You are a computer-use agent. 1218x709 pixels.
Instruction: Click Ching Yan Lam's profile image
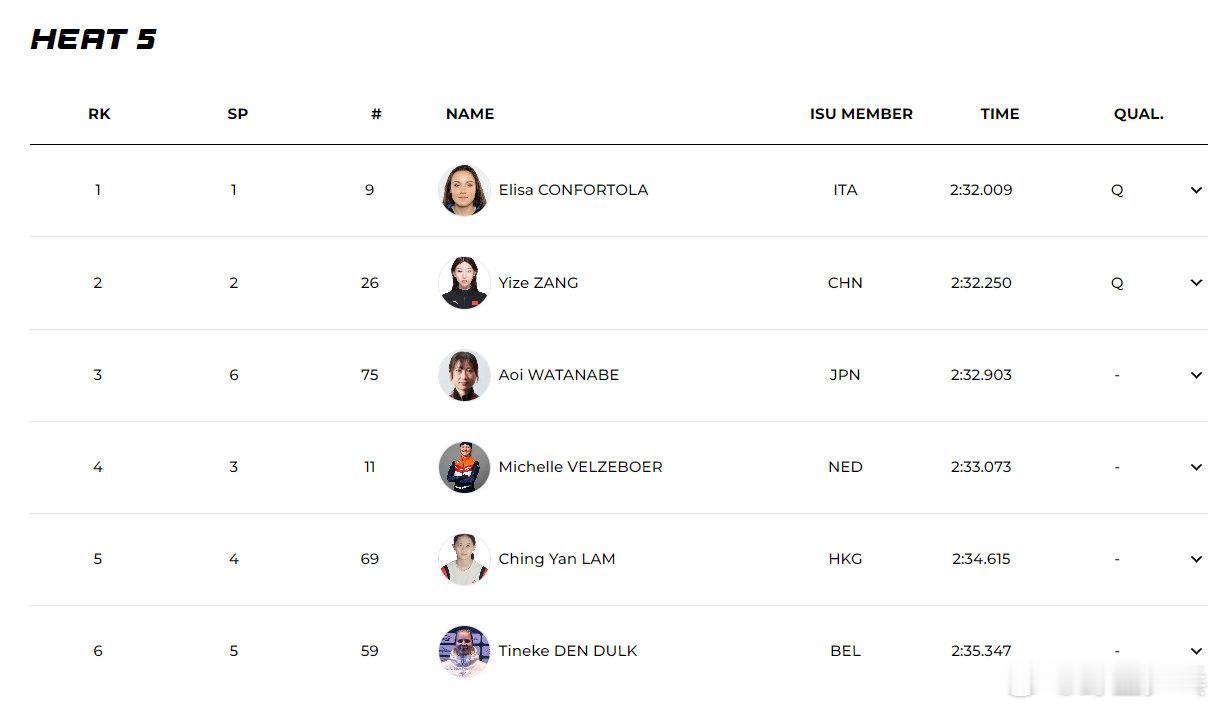tap(464, 559)
